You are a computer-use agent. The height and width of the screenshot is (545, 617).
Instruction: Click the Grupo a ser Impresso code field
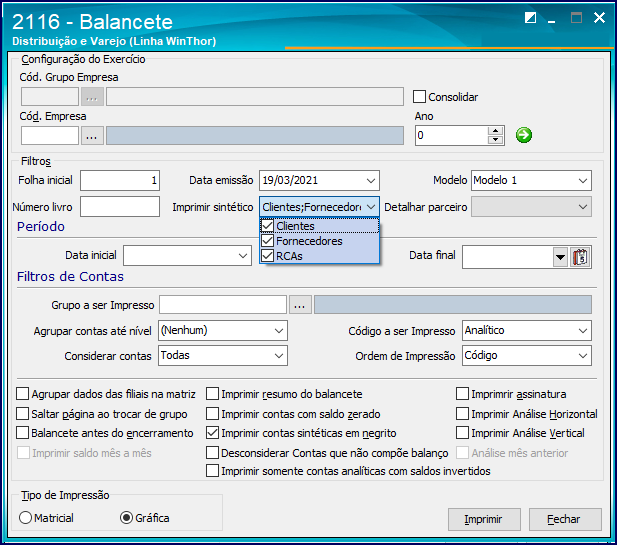(x=223, y=305)
